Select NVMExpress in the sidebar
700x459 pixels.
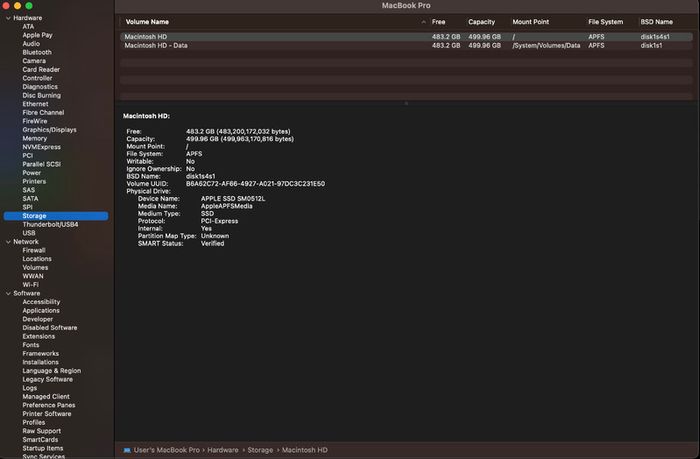42,147
